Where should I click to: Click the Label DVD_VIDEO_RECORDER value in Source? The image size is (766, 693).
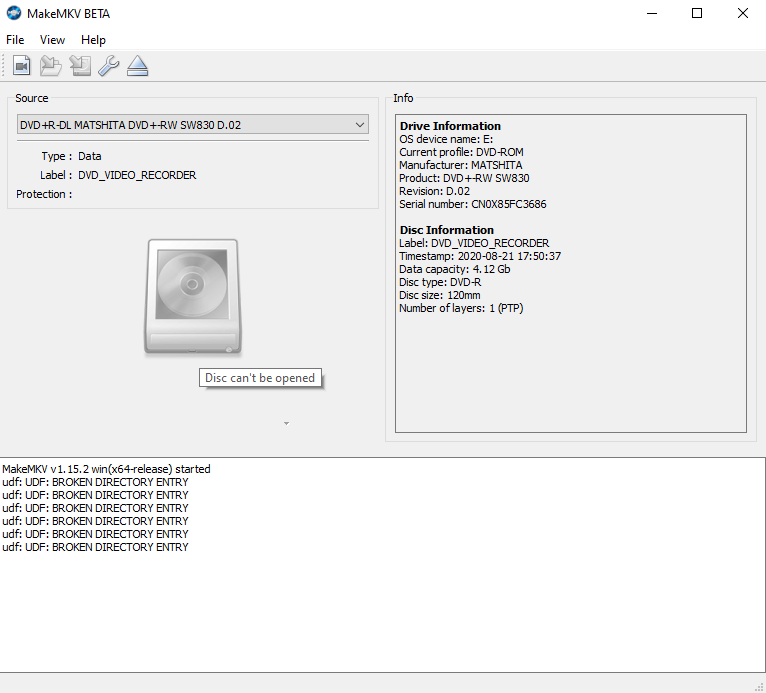(x=137, y=175)
